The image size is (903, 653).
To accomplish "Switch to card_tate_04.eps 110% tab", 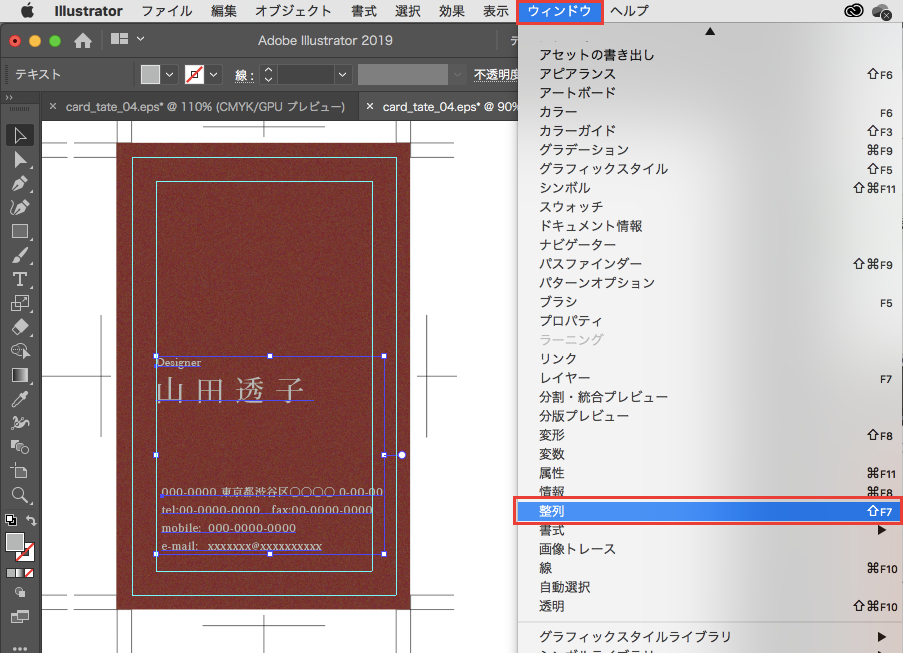I will (x=204, y=106).
